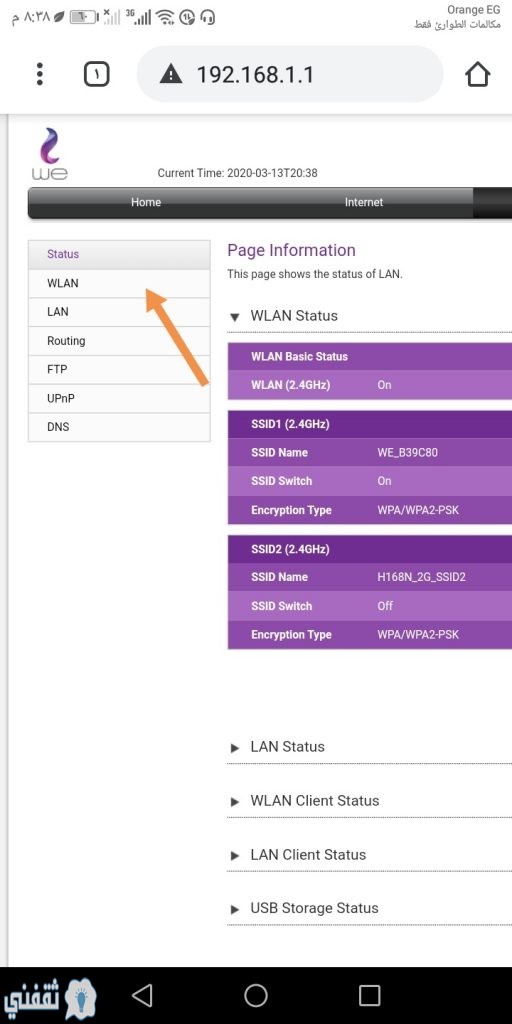Open the DNS sidebar item
512x1024 pixels.
(120, 427)
